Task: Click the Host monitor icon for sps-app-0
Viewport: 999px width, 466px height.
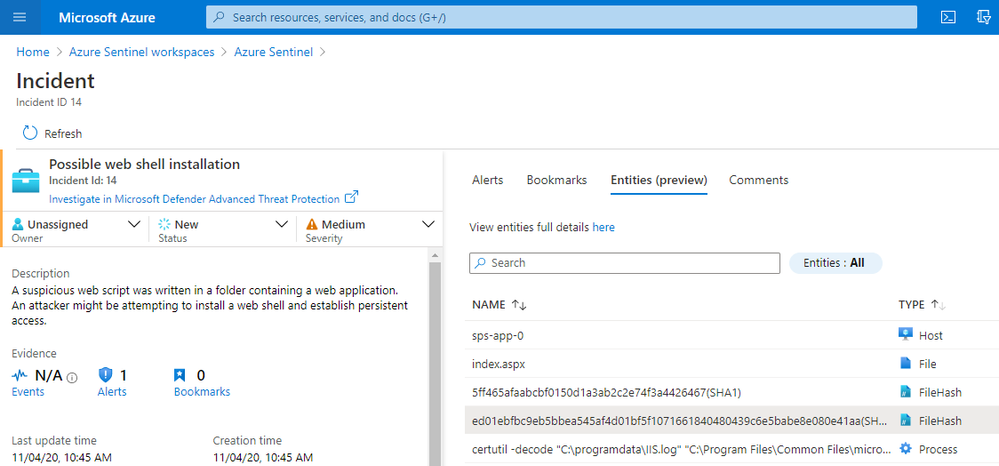Action: [905, 335]
